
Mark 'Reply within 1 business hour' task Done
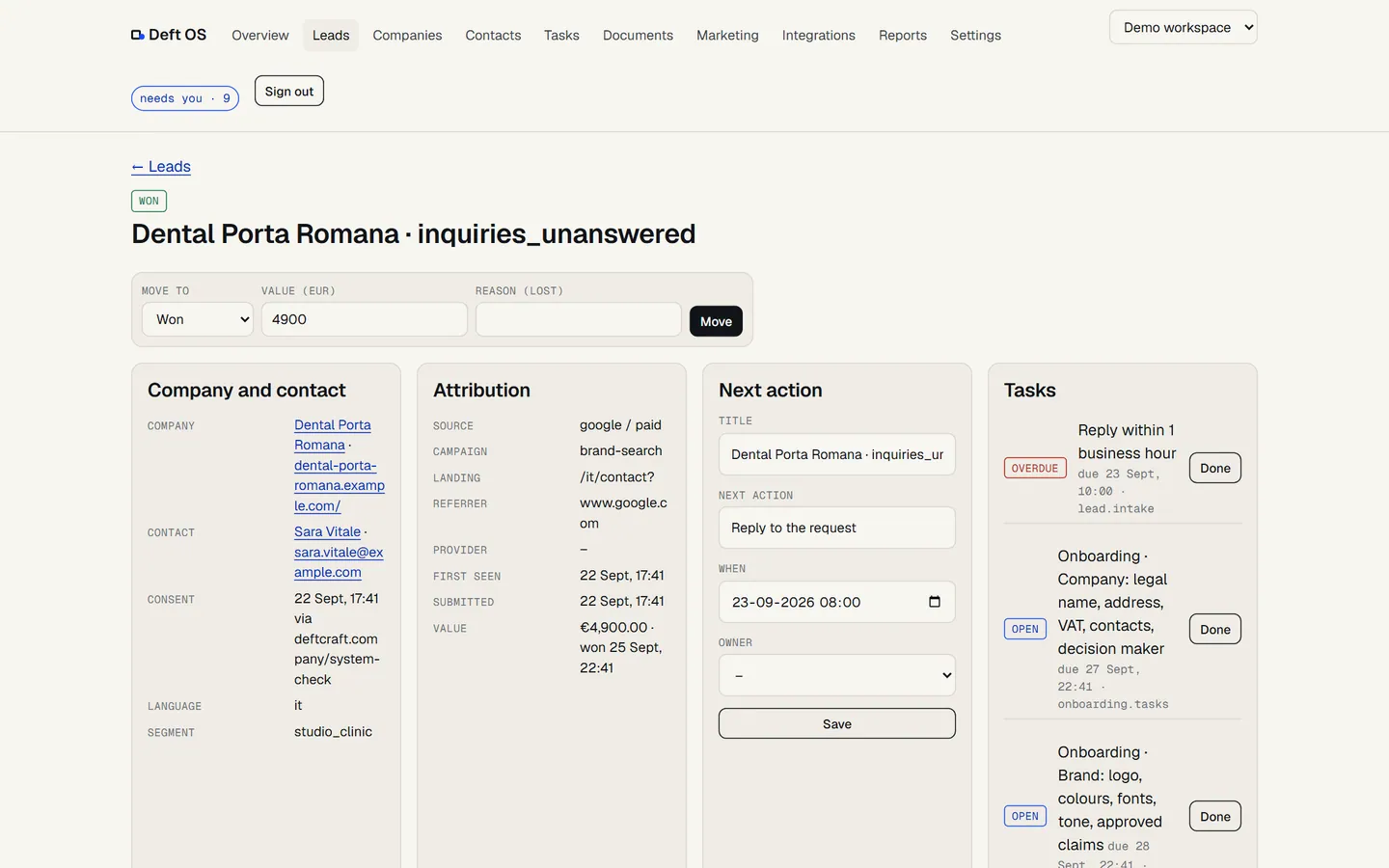tap(1215, 468)
